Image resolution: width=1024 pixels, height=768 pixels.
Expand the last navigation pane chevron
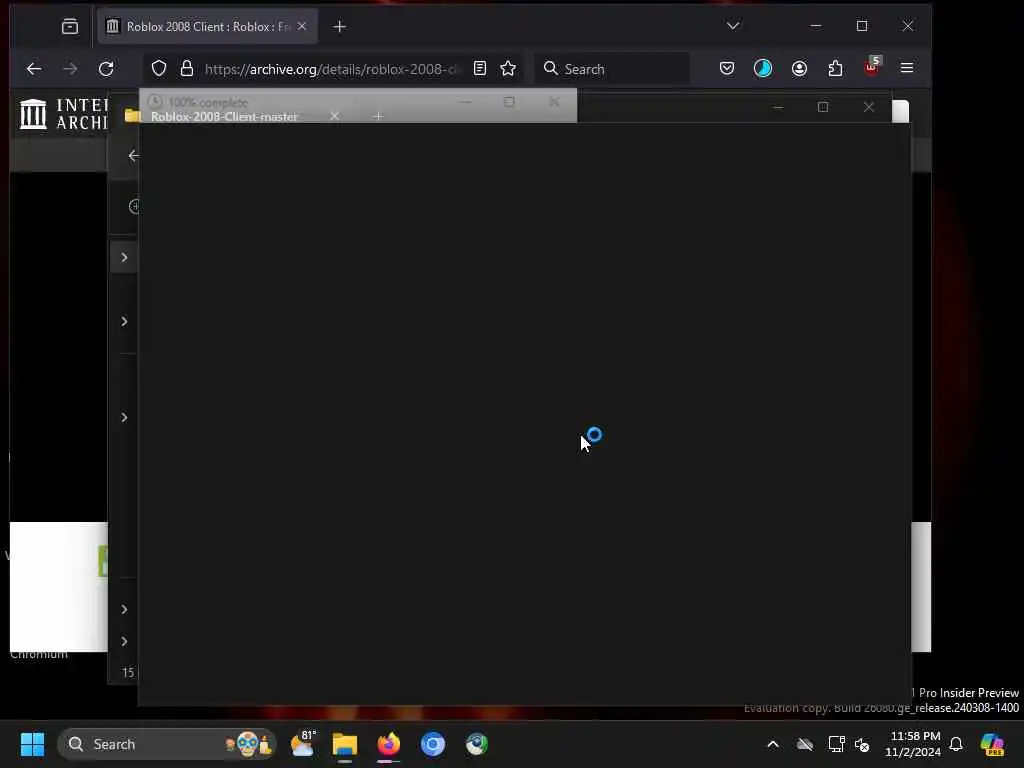coord(124,641)
